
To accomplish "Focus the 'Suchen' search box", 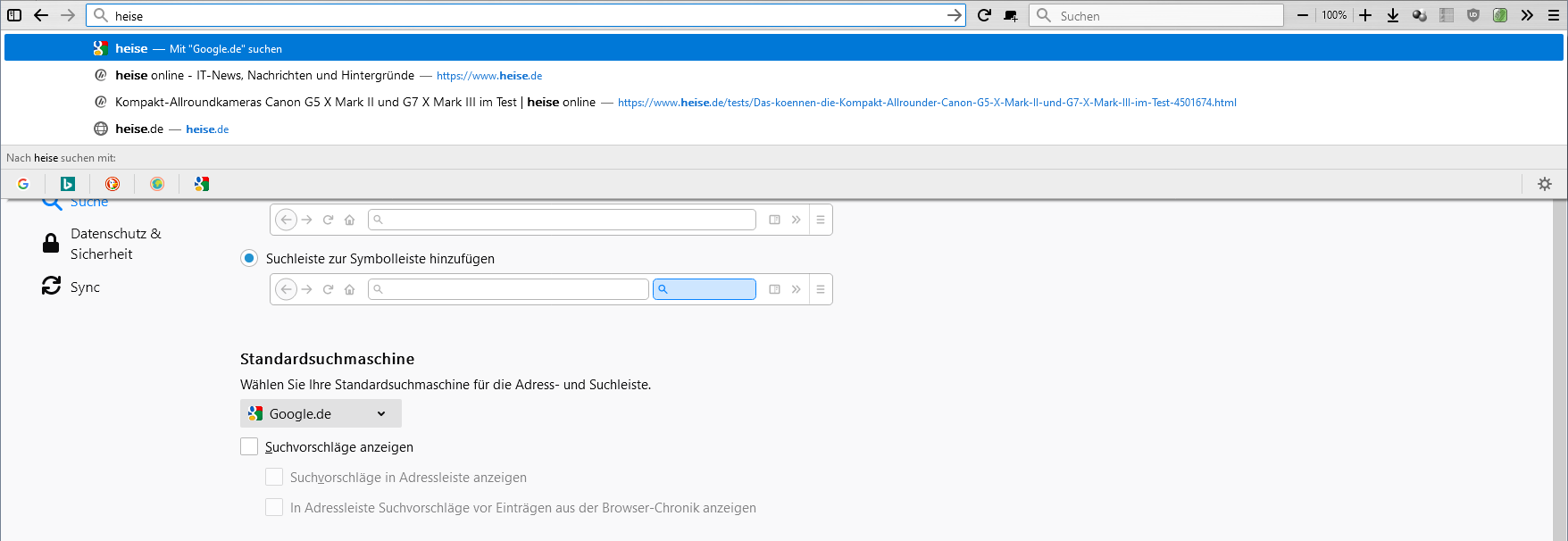I will tap(1157, 15).
